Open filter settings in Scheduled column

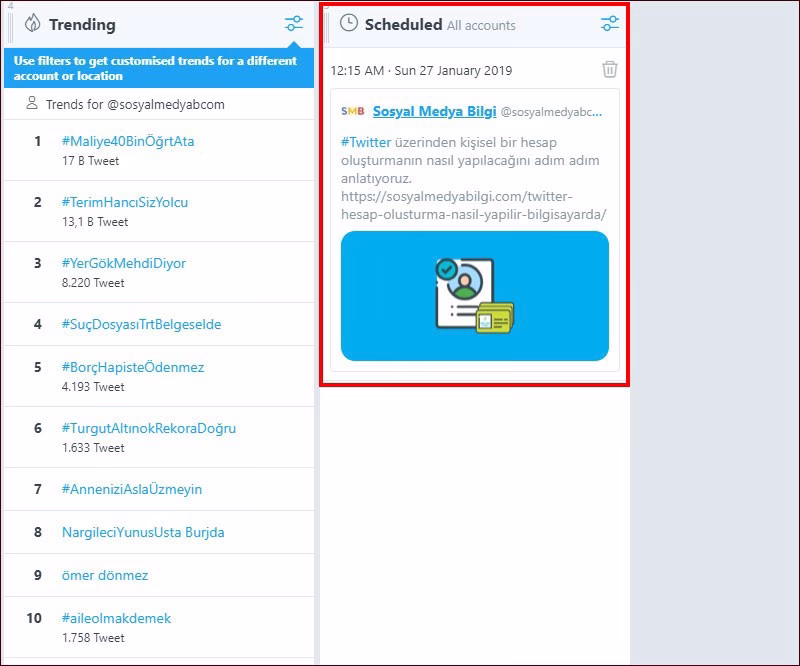coord(609,24)
